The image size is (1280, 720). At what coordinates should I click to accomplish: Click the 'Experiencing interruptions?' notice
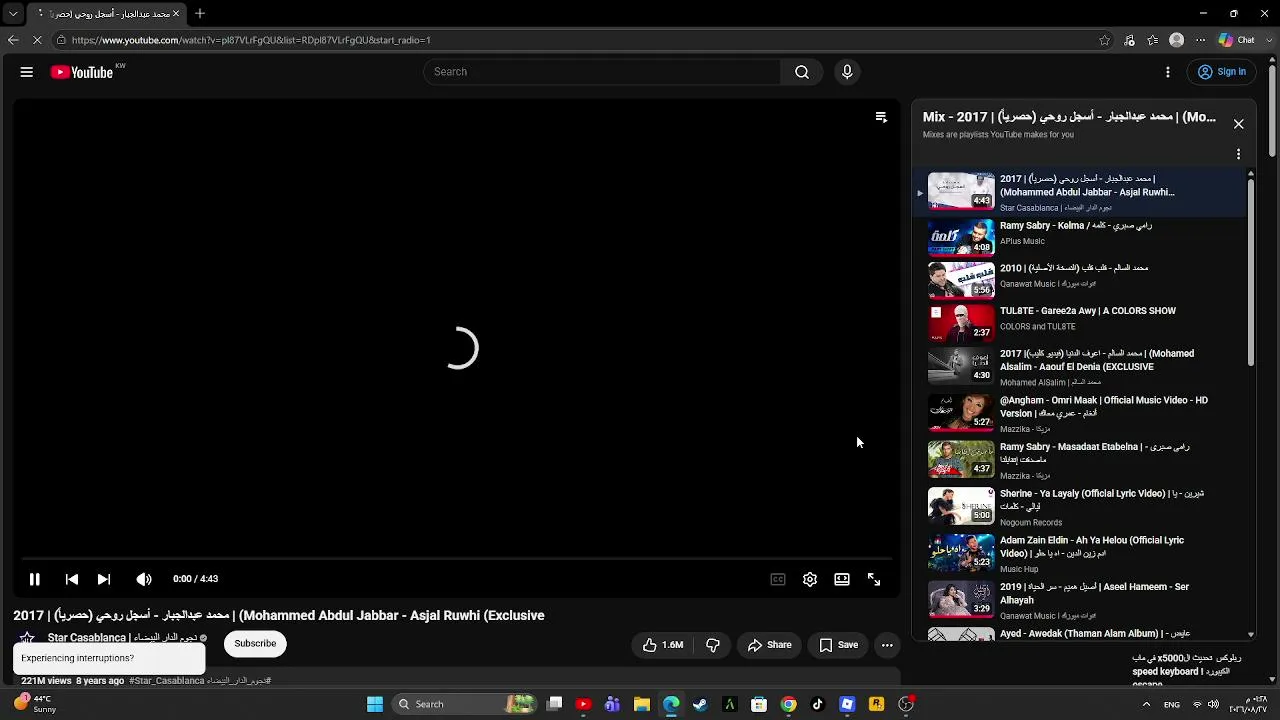pyautogui.click(x=109, y=658)
